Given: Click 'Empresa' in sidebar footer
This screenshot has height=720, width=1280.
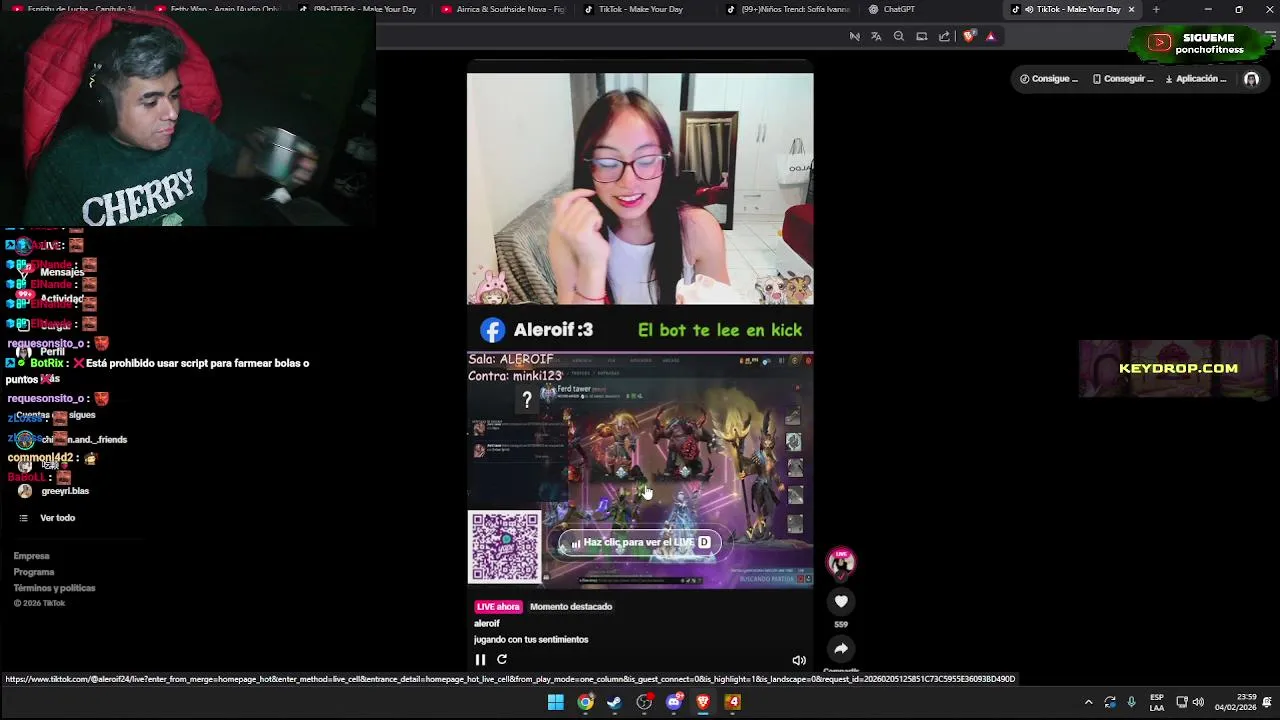Looking at the screenshot, I should coord(31,556).
